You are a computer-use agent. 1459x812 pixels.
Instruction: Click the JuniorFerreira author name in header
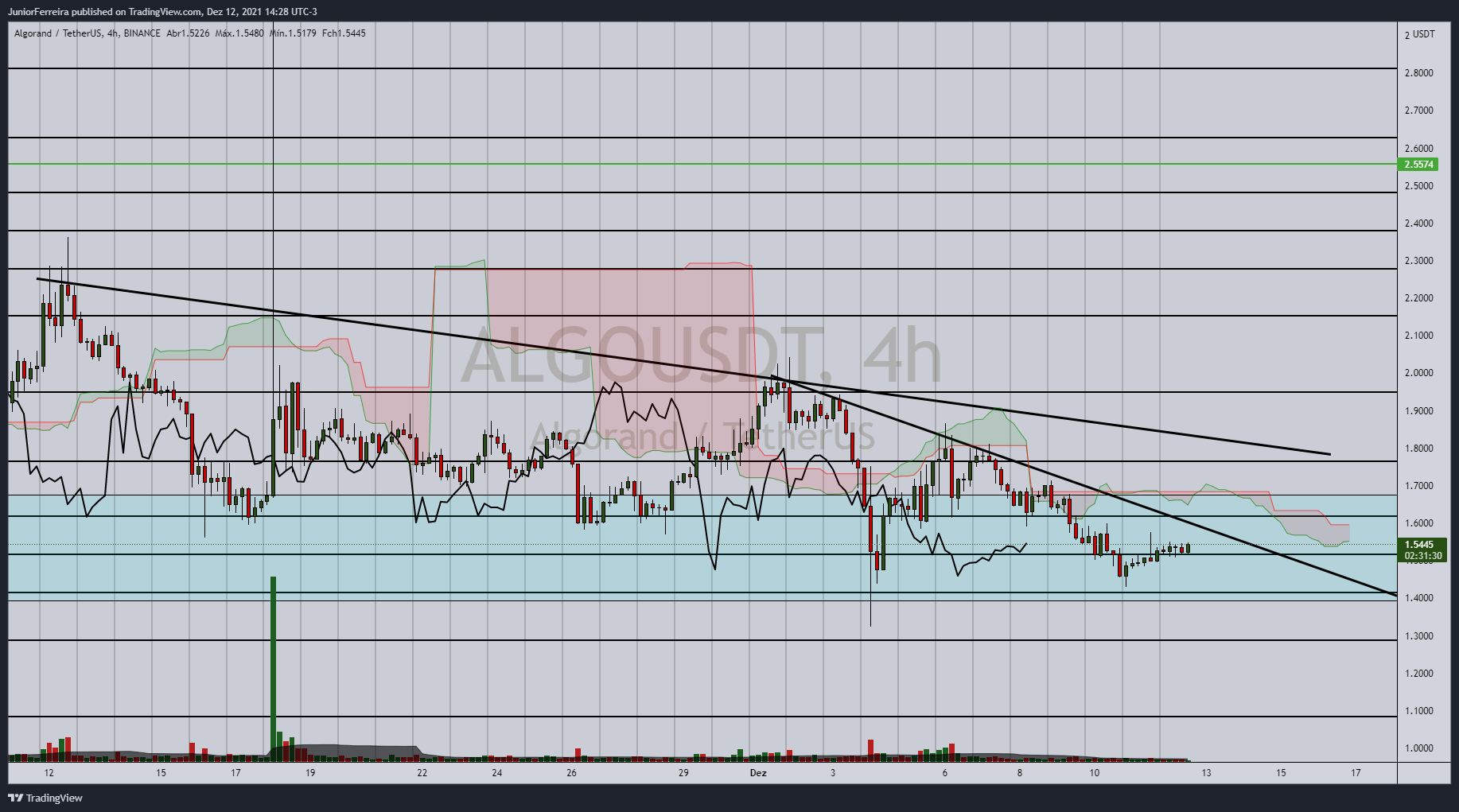[x=36, y=12]
